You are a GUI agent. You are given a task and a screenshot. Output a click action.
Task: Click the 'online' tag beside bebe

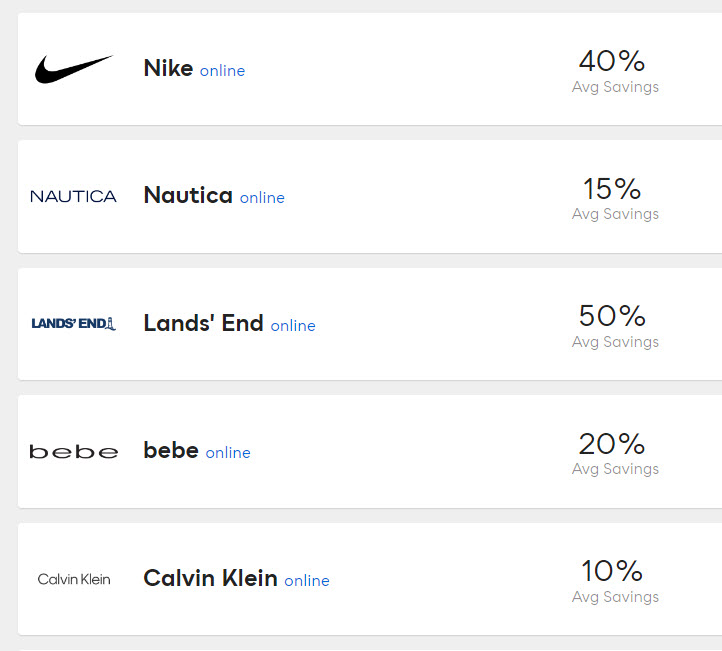pyautogui.click(x=228, y=453)
